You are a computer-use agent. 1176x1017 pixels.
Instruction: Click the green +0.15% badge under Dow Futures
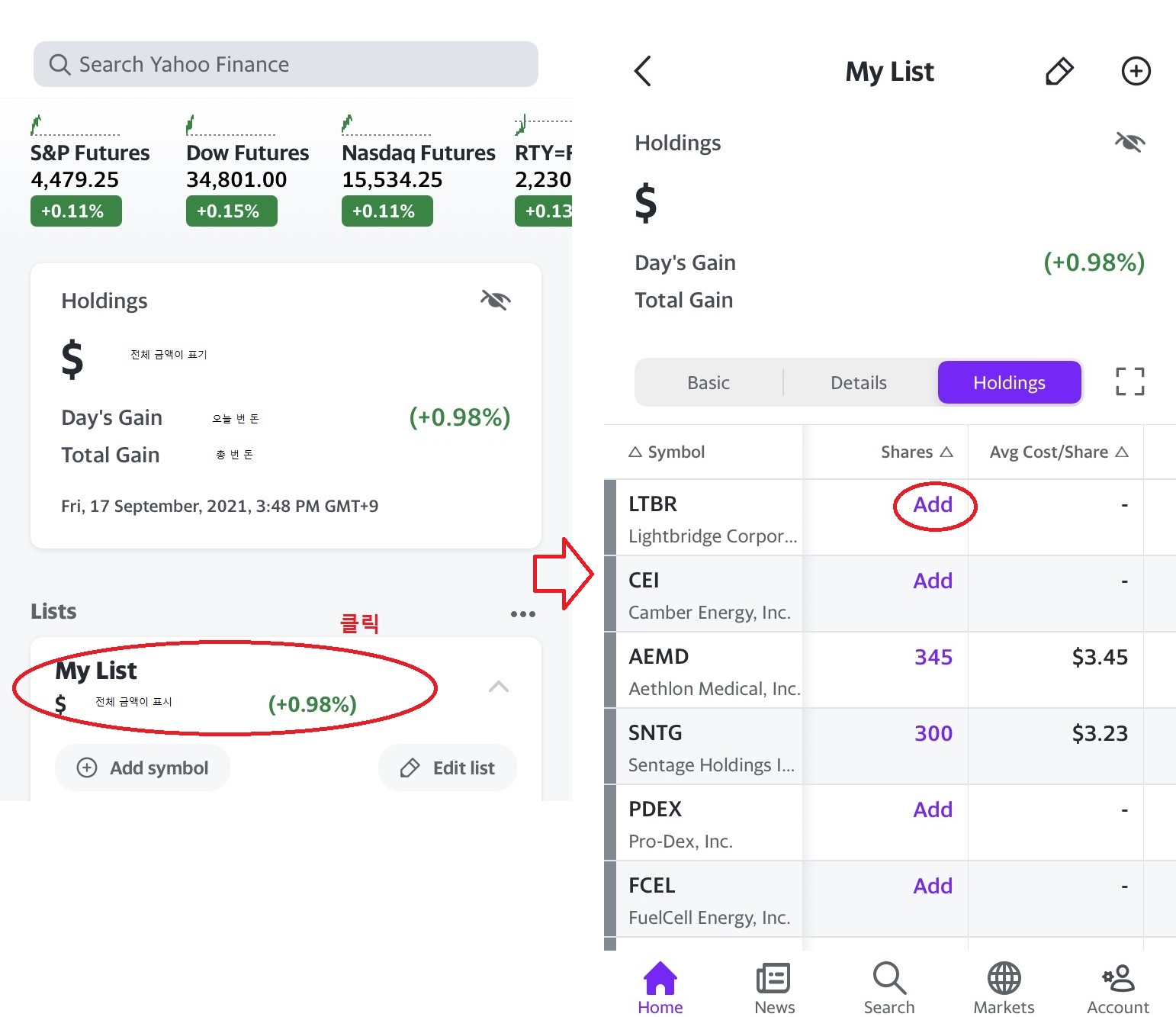point(231,211)
